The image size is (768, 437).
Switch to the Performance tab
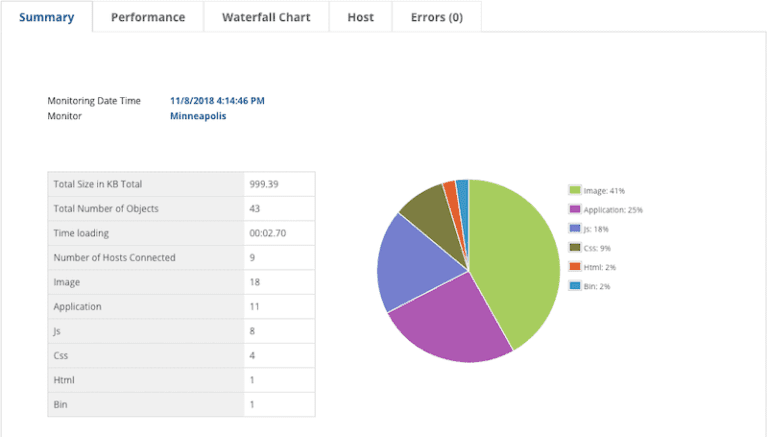coord(147,17)
